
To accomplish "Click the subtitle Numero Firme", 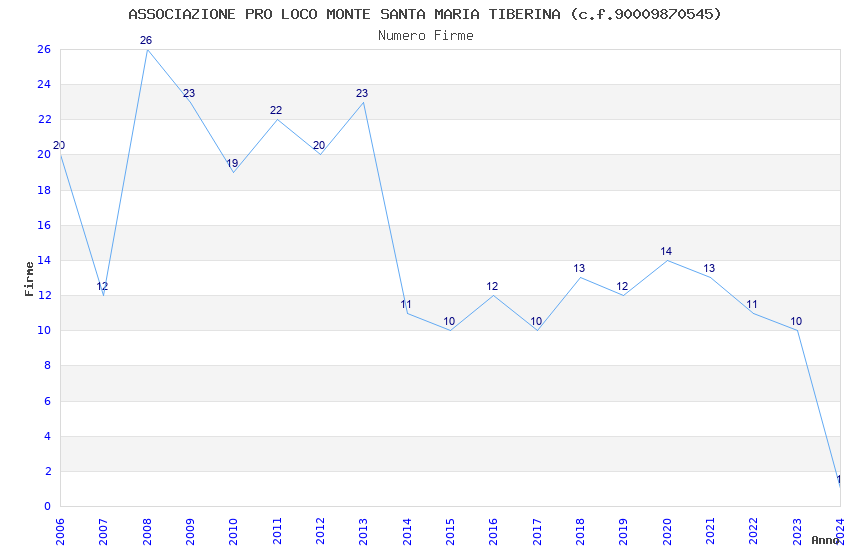I will [x=426, y=36].
